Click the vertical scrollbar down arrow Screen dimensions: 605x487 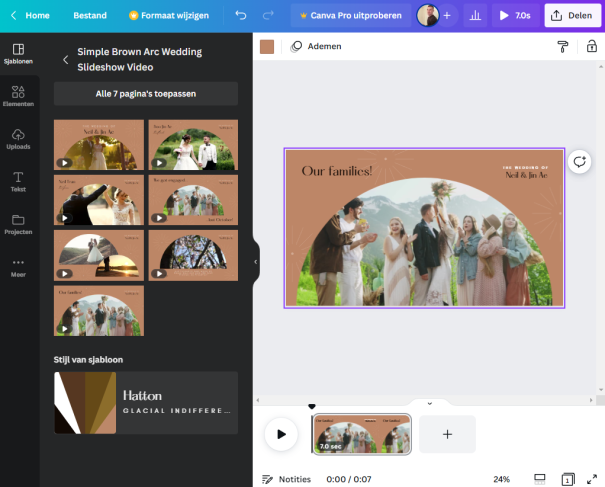[601, 390]
